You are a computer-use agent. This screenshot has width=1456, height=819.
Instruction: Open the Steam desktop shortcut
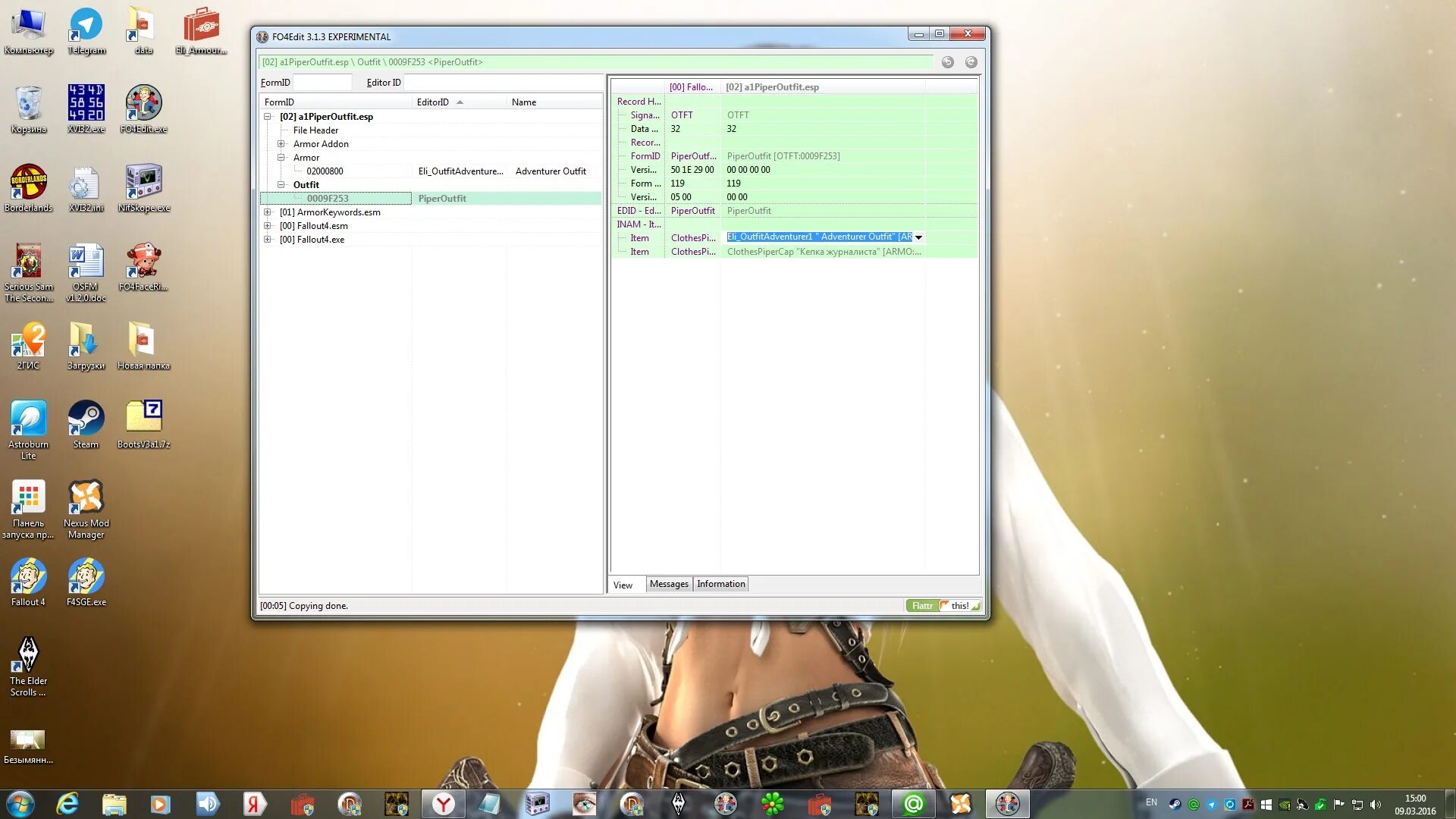pos(86,425)
